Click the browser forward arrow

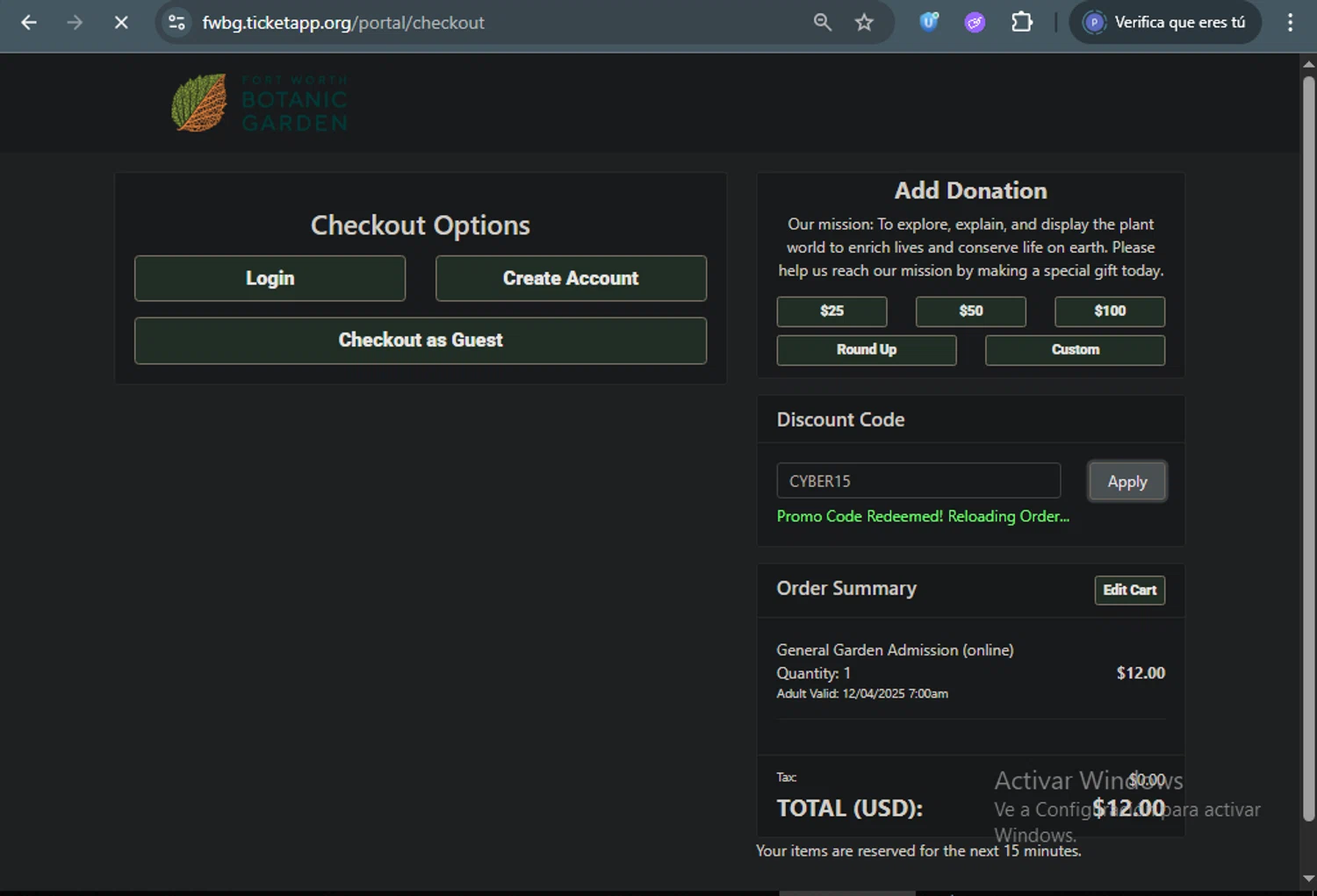click(x=75, y=23)
